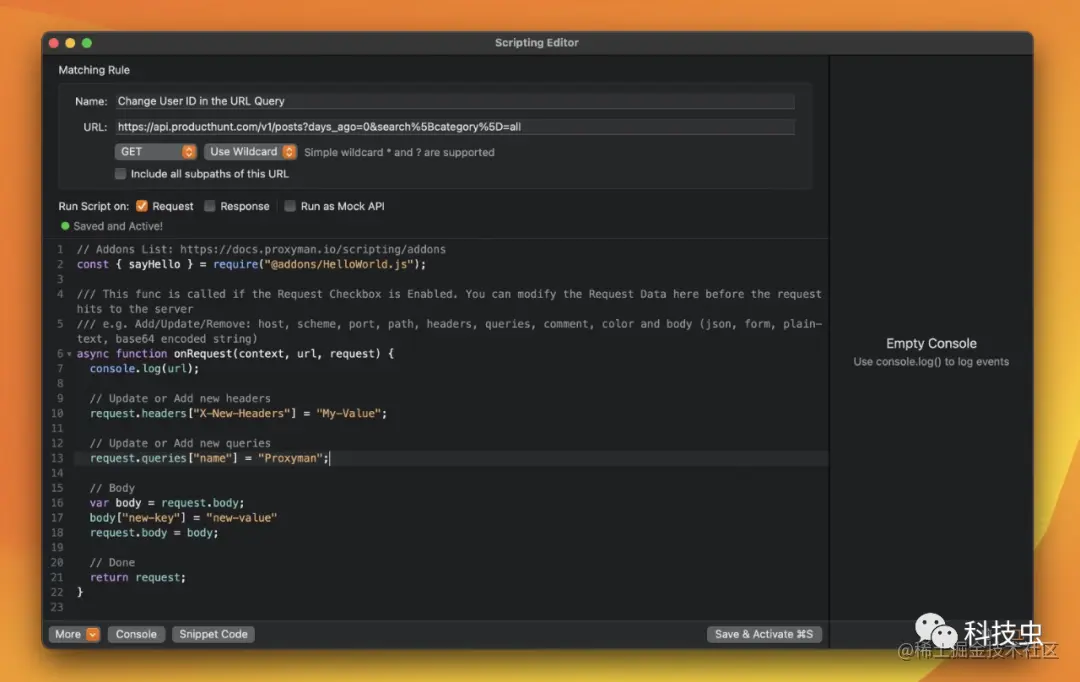Click the Name field "Change User ID in the URL Query"
Image resolution: width=1080 pixels, height=682 pixels.
click(x=455, y=101)
